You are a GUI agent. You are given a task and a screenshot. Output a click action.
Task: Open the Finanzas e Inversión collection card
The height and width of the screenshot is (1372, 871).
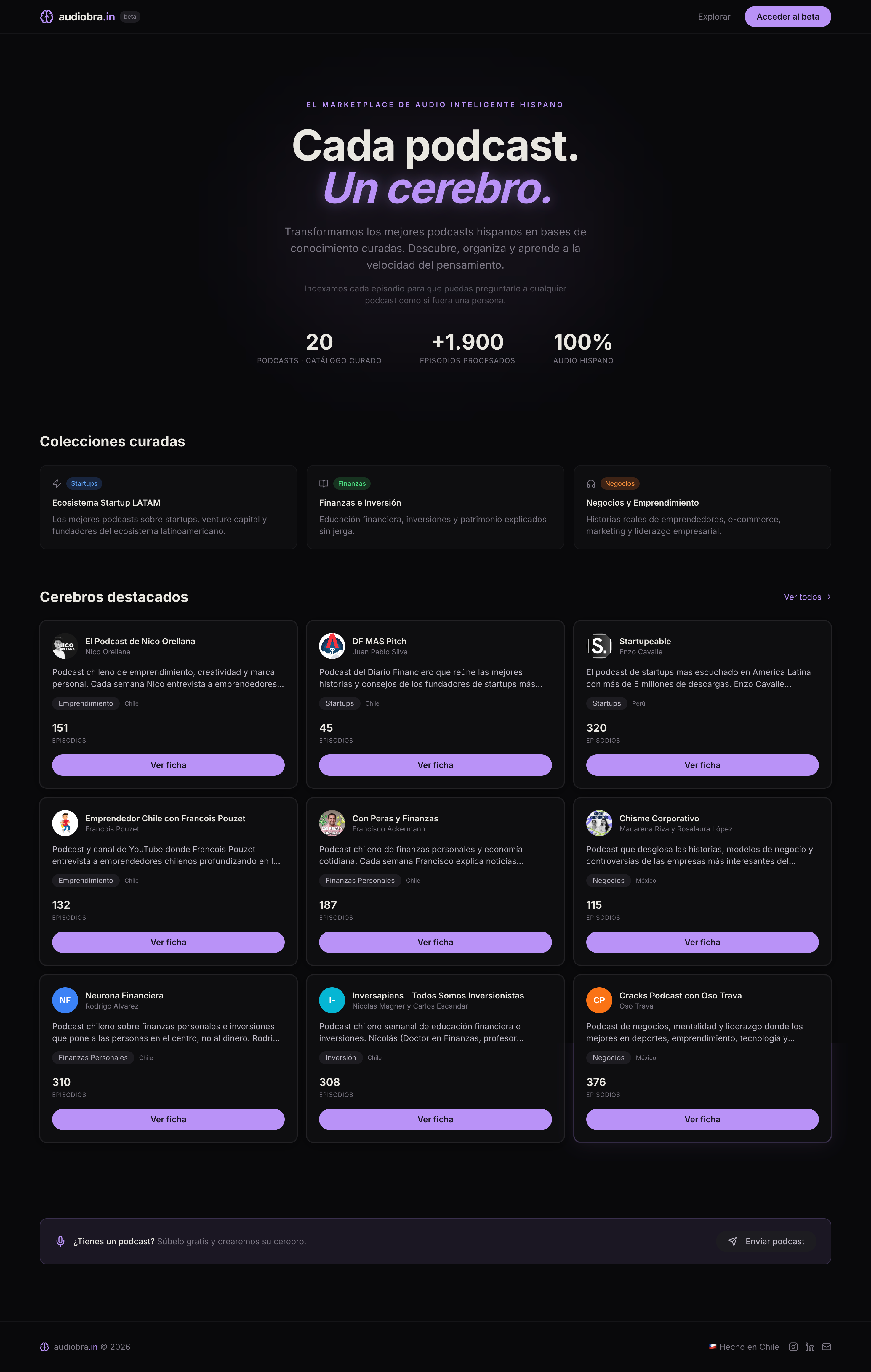[435, 507]
